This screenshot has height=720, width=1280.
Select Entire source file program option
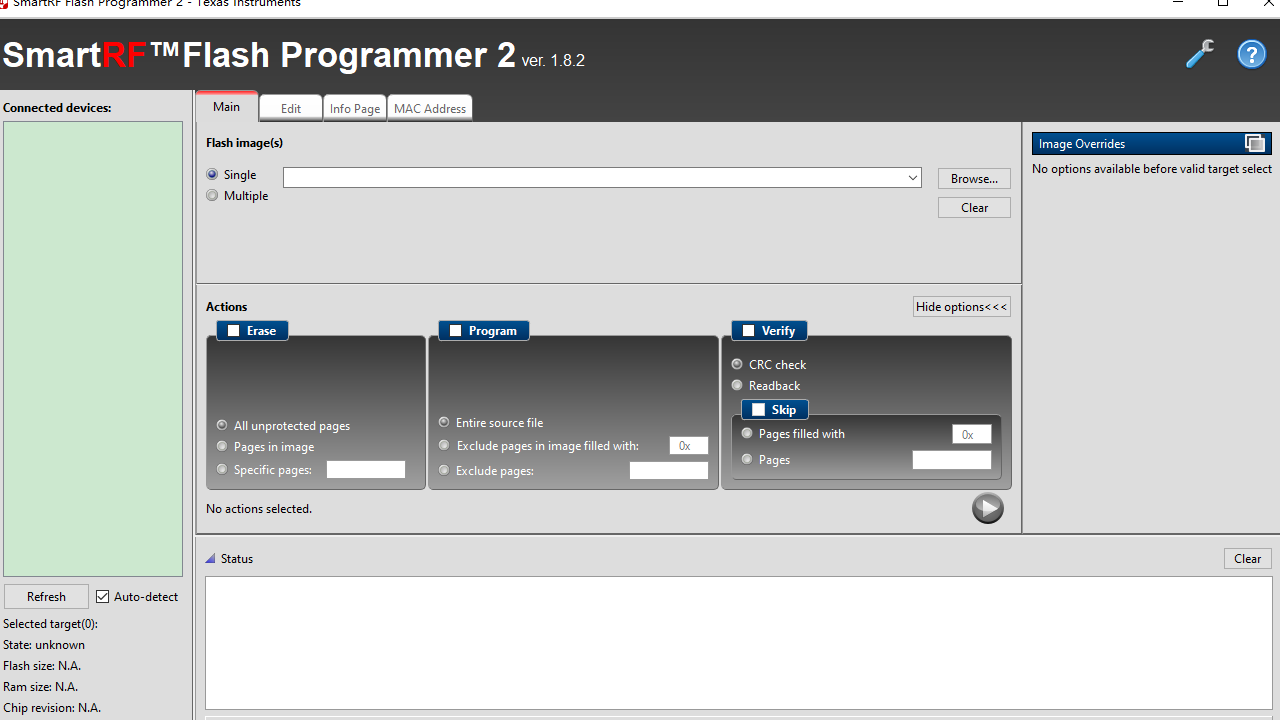pos(444,422)
